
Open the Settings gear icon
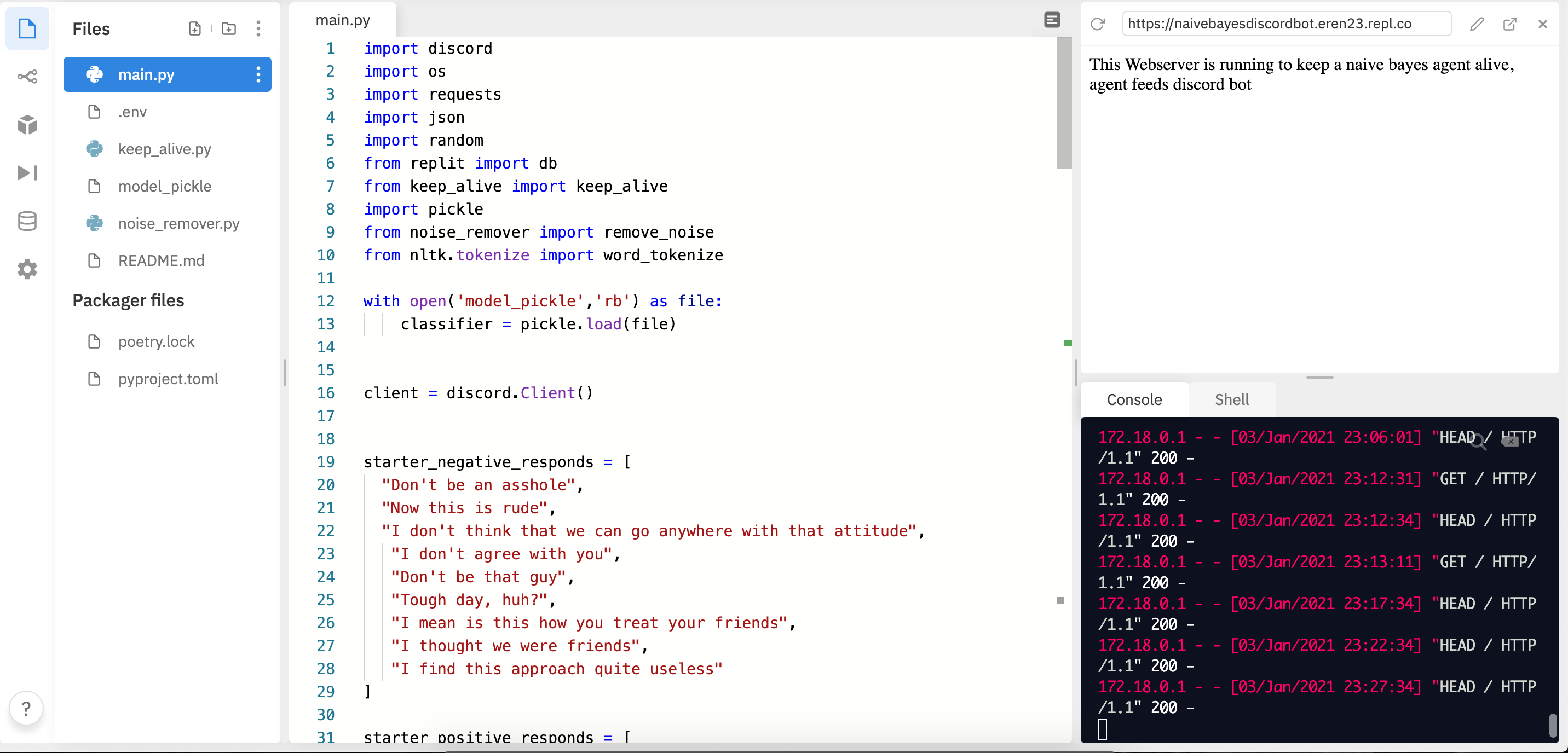27,269
